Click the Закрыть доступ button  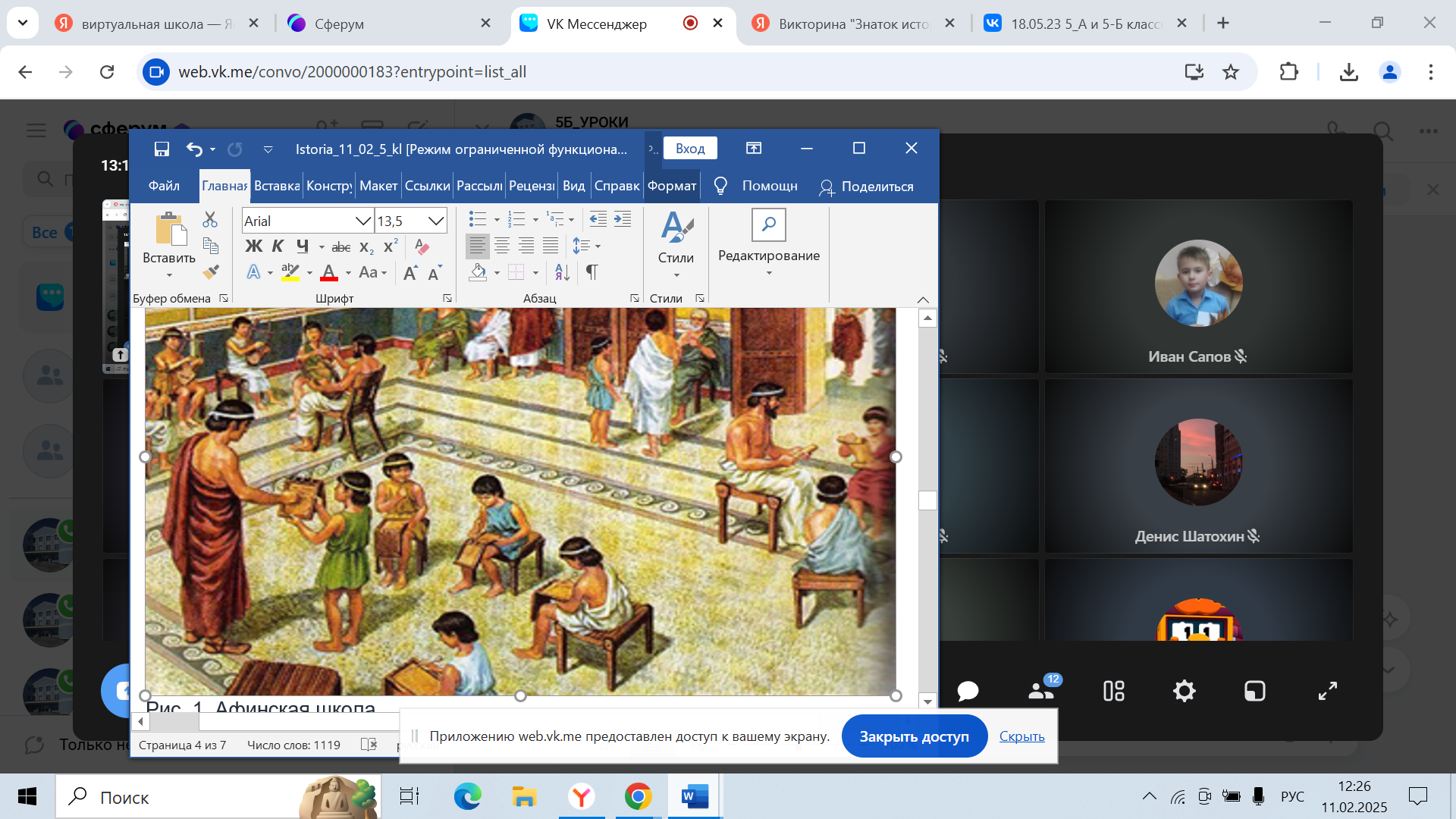click(914, 736)
